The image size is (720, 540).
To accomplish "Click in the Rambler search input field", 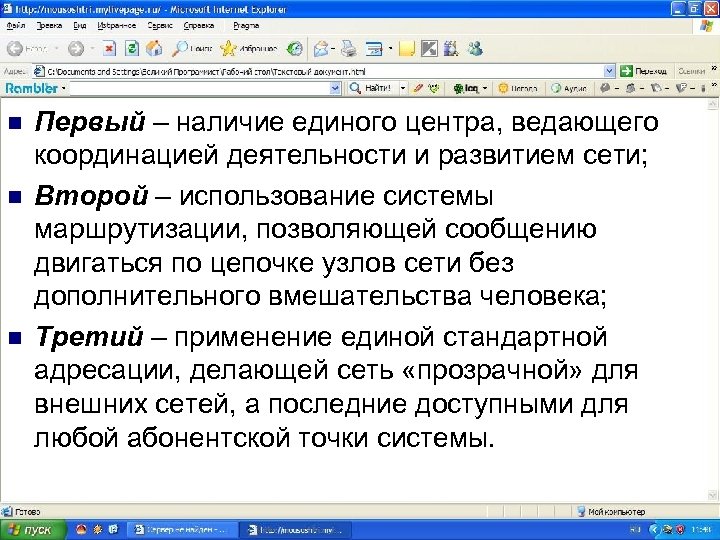I will (199, 88).
